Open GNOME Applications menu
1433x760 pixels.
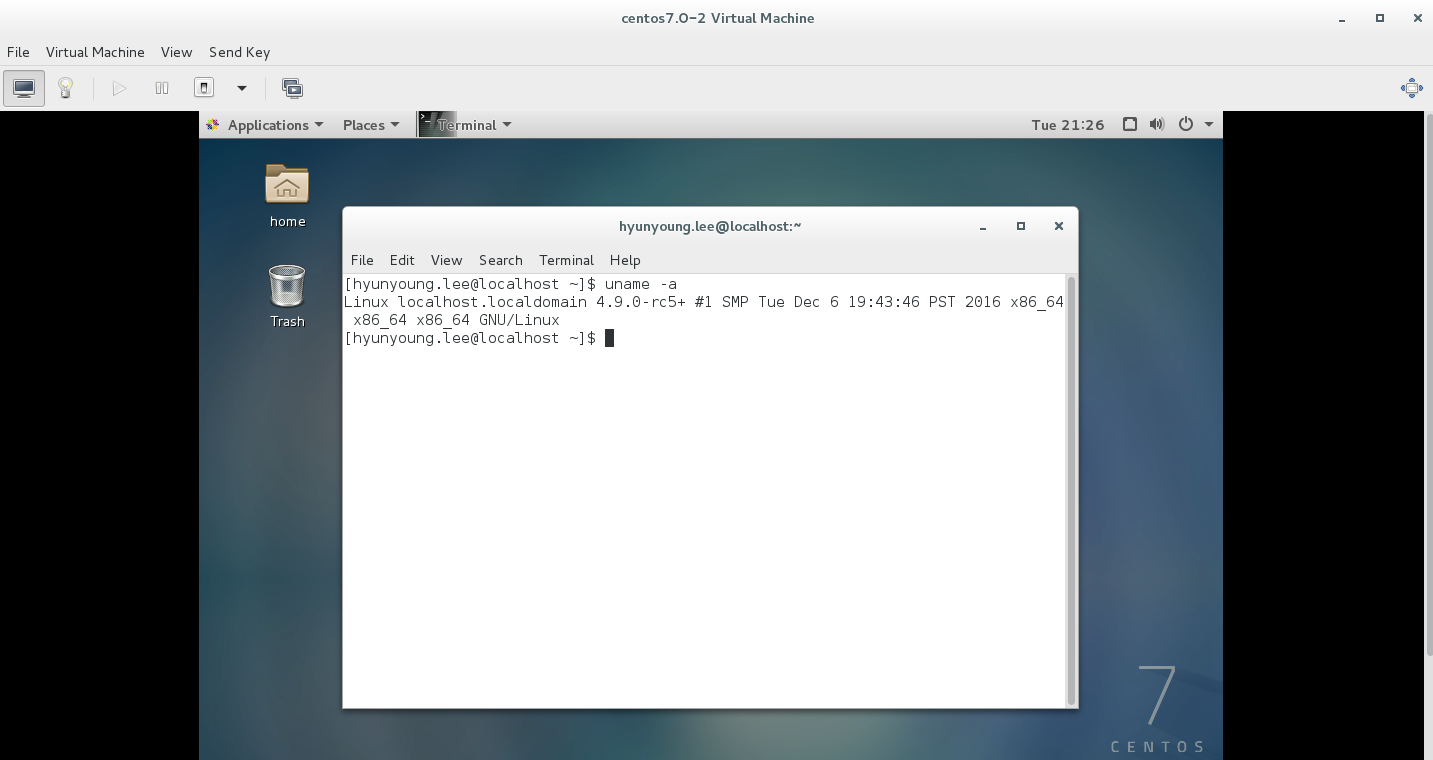[x=265, y=125]
